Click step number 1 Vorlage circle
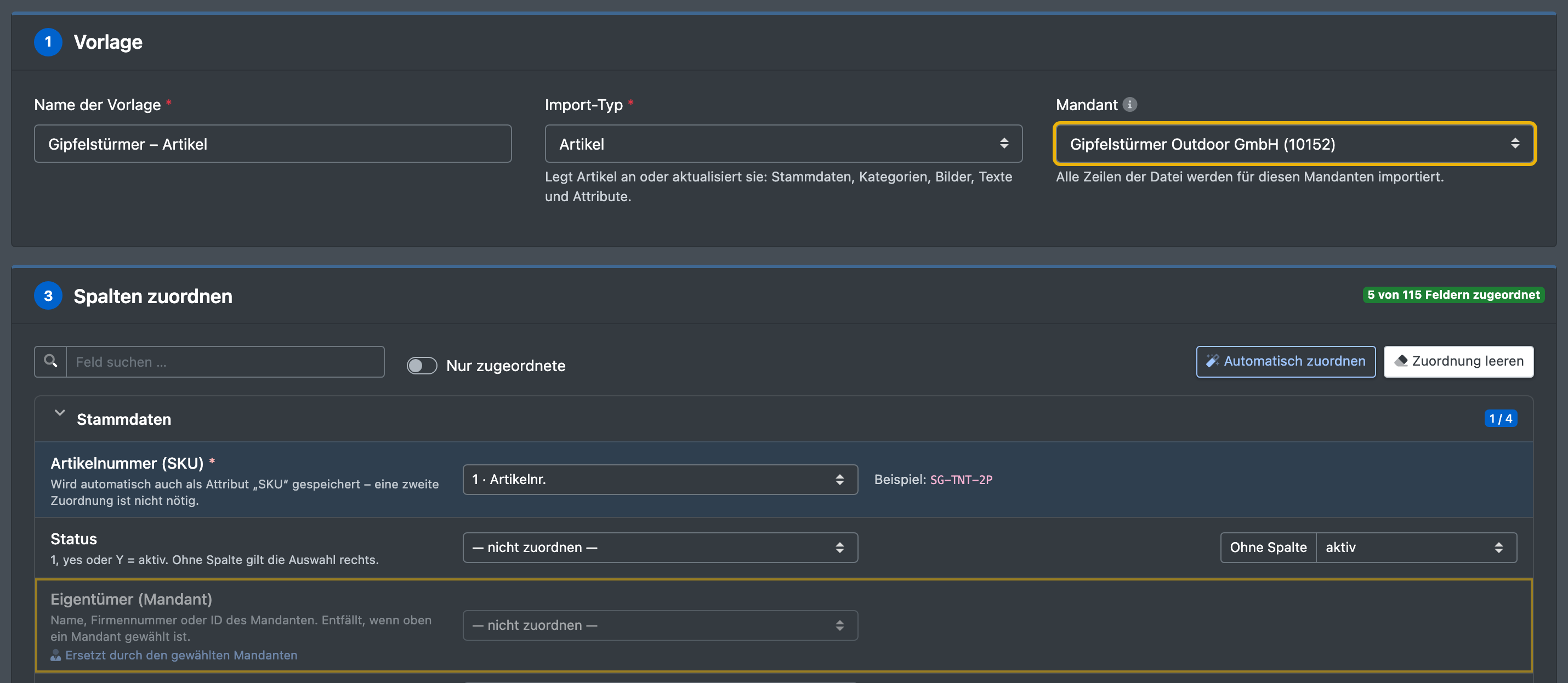Screen dimensions: 1568x683 click(48, 42)
